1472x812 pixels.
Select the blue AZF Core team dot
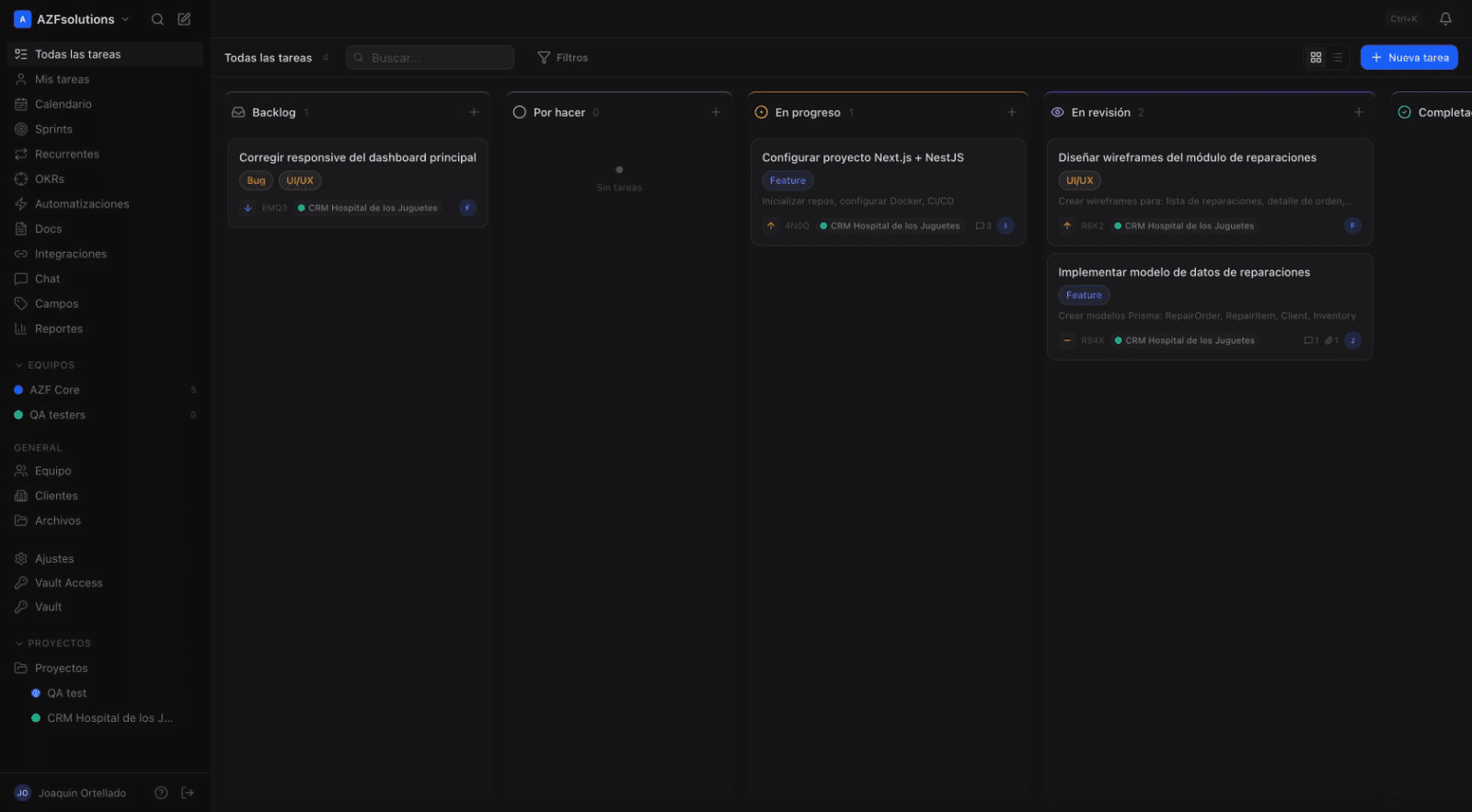click(x=18, y=390)
